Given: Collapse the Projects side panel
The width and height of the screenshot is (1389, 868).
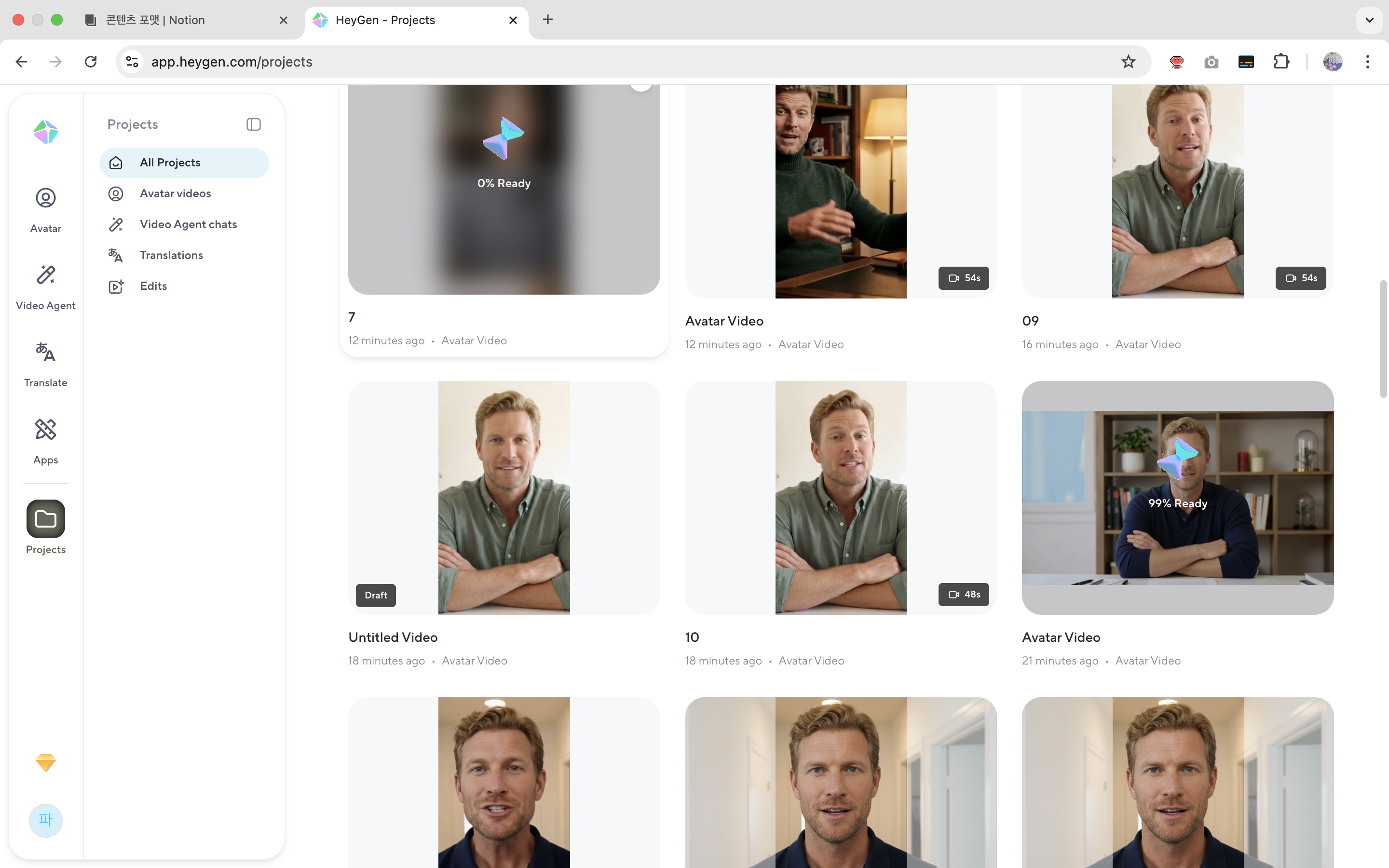Looking at the screenshot, I should (x=253, y=124).
